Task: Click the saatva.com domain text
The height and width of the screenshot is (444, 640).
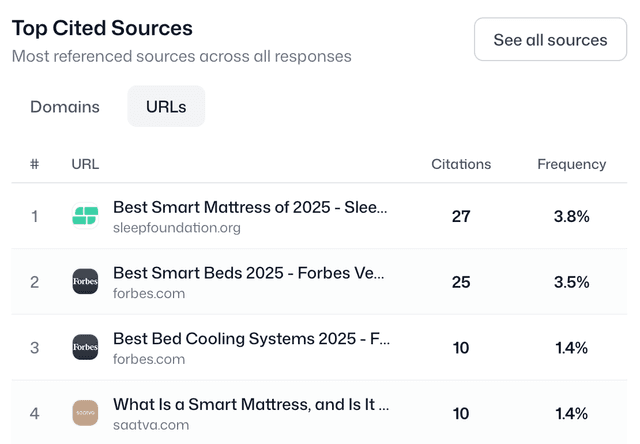Action: pyautogui.click(x=149, y=424)
